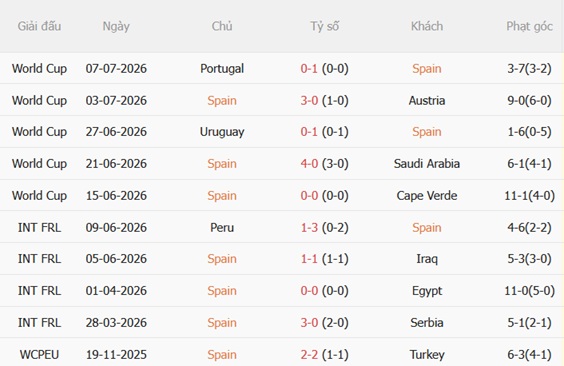Click the 2-2 score against Turkey

pos(309,355)
